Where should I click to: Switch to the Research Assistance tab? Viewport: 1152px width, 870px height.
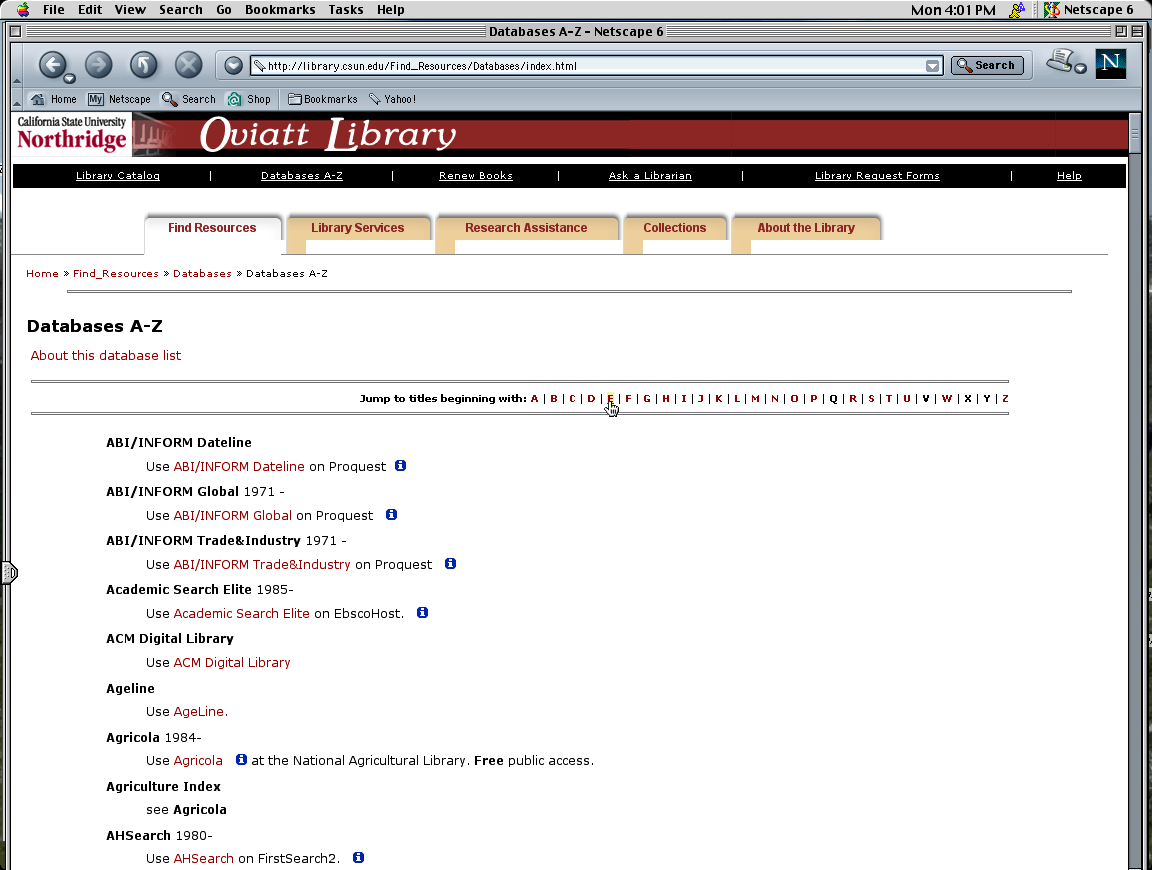pyautogui.click(x=526, y=228)
